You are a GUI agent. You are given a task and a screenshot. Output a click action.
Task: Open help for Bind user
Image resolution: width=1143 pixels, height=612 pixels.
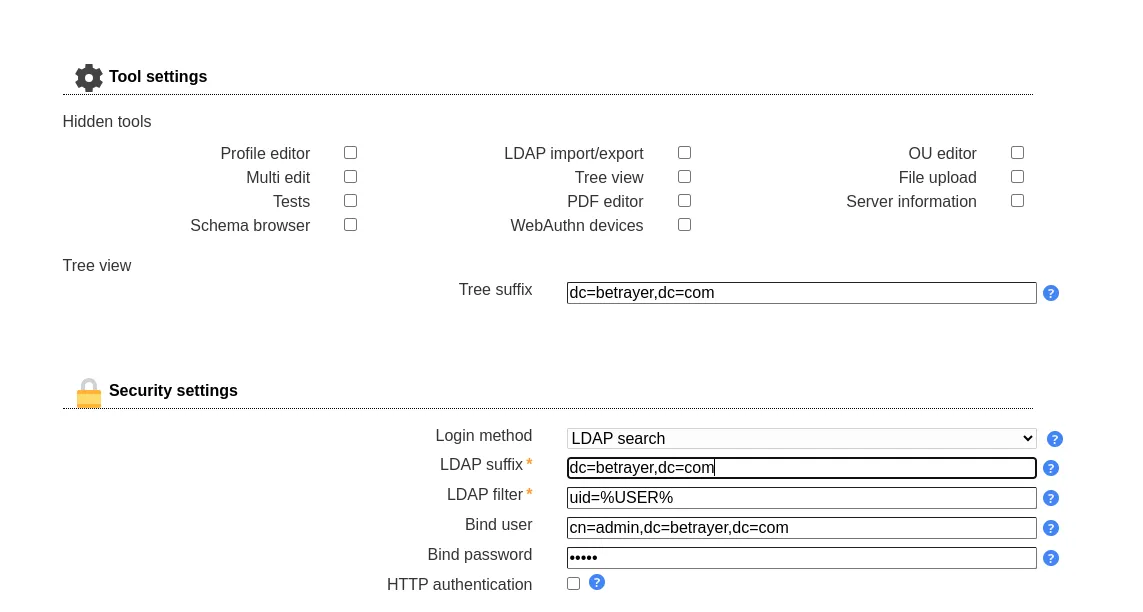click(x=1051, y=528)
